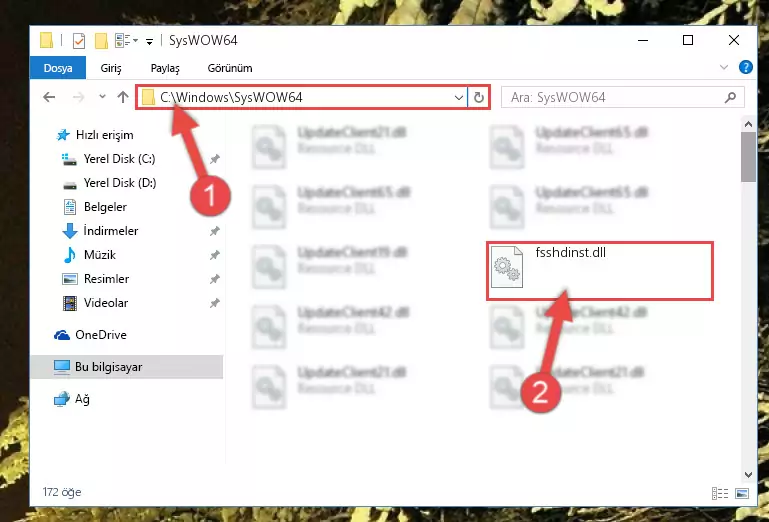Switch to the Görünüm ribbon tab
769x522 pixels.
(230, 68)
